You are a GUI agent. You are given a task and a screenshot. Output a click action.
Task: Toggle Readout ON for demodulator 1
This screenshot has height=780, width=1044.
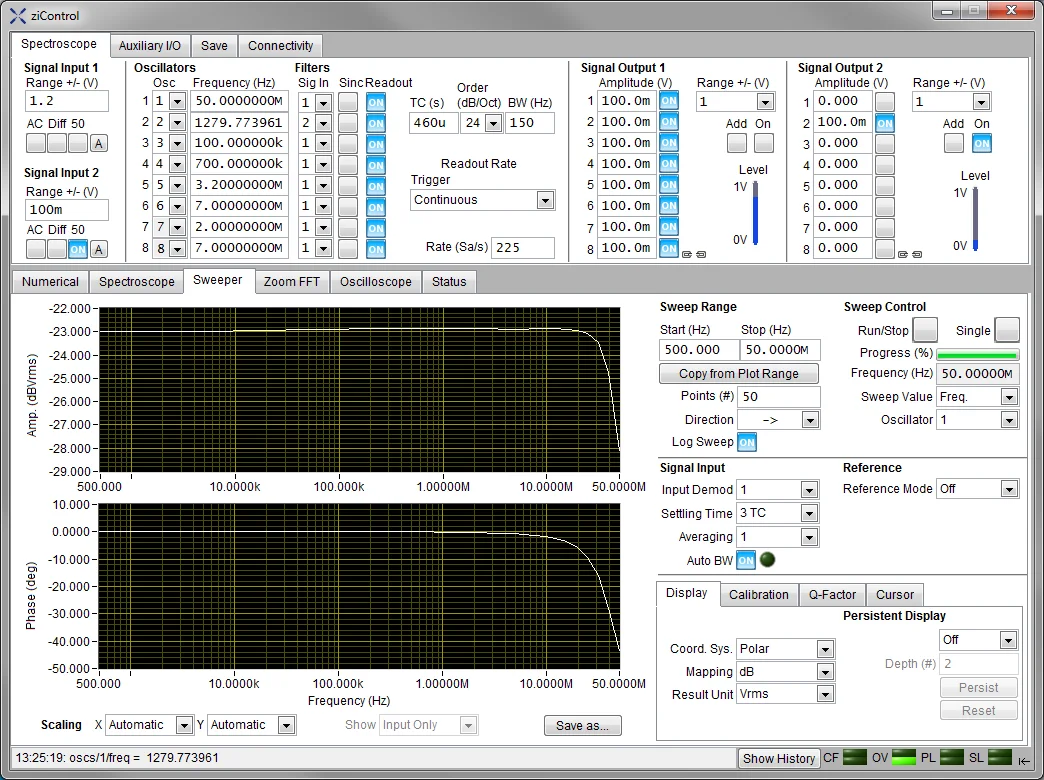(376, 103)
